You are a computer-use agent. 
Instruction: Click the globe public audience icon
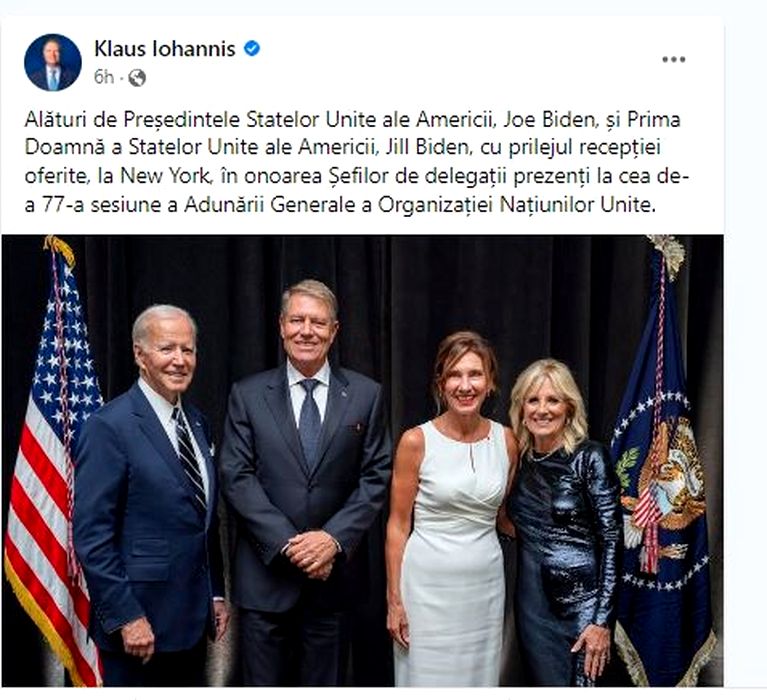tap(137, 77)
